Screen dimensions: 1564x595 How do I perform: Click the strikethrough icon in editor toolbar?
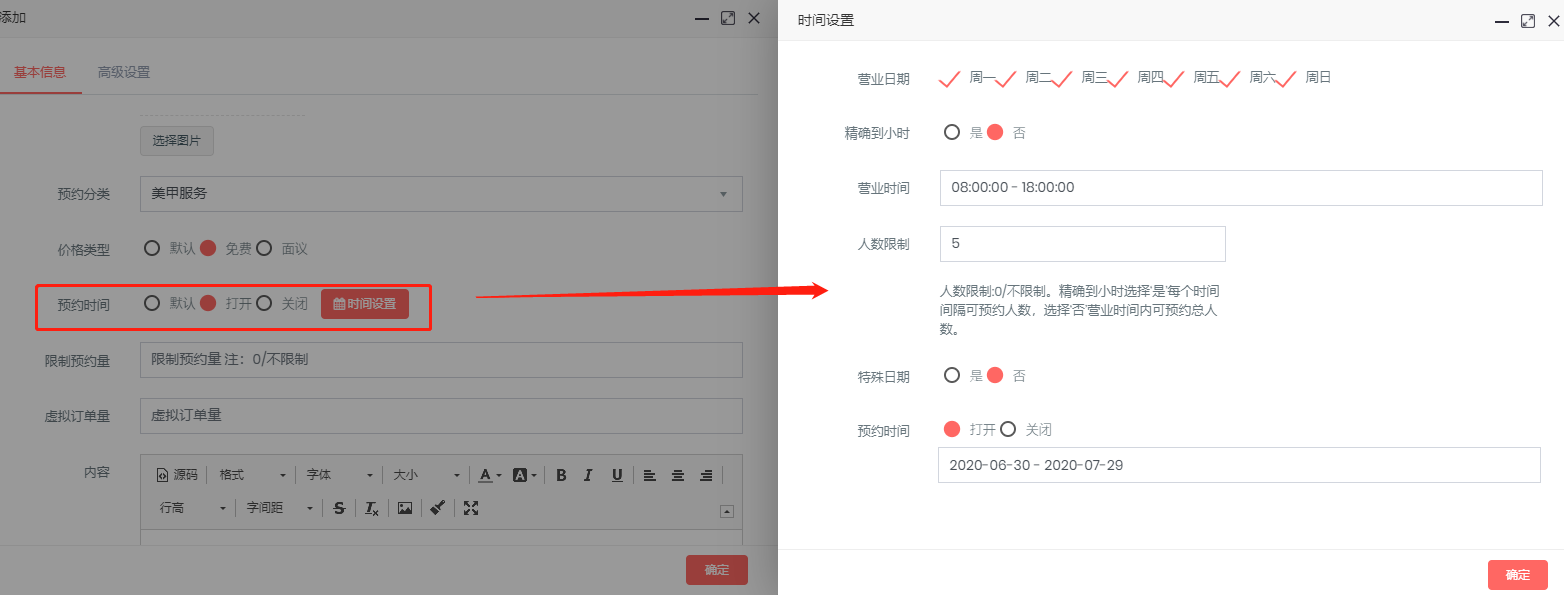pyautogui.click(x=339, y=508)
